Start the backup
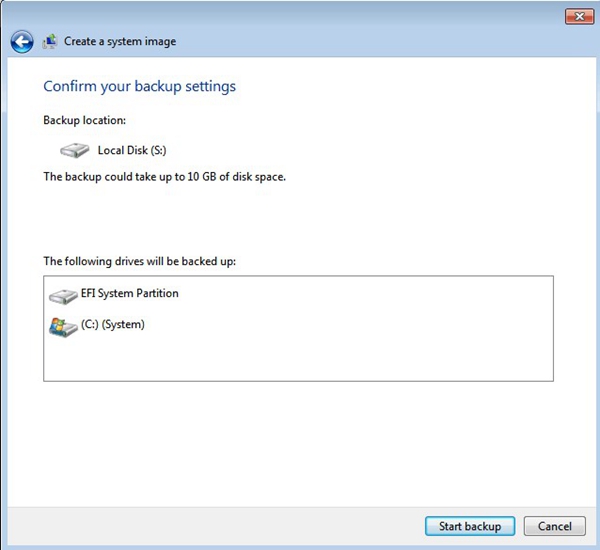The height and width of the screenshot is (550, 600). pos(470,526)
